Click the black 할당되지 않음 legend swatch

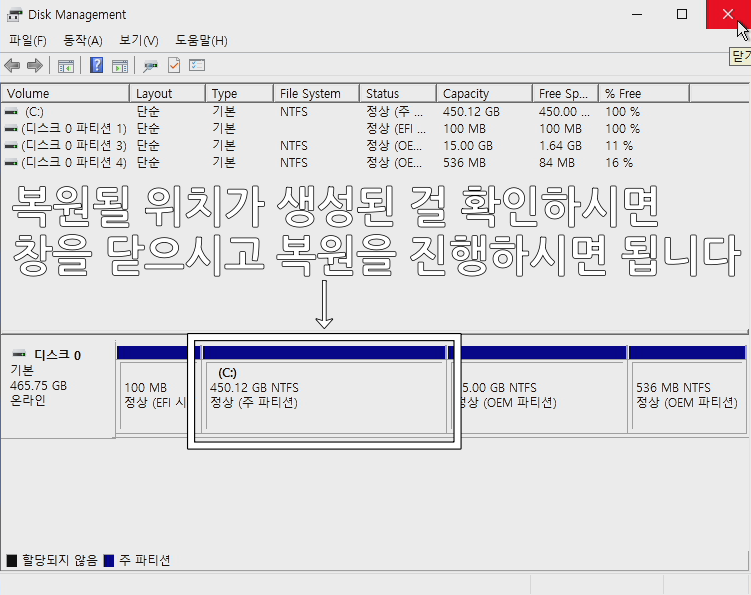click(x=12, y=561)
